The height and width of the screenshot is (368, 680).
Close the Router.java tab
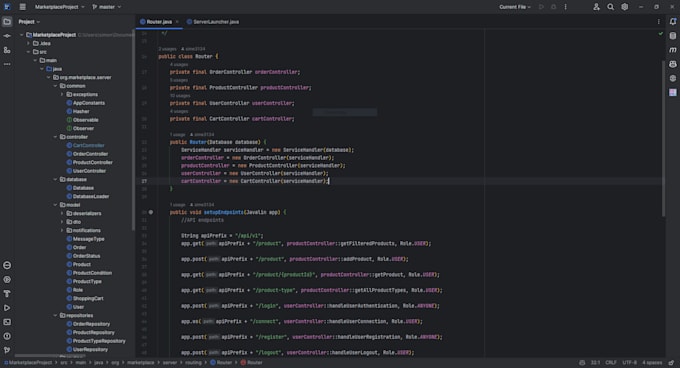177,22
